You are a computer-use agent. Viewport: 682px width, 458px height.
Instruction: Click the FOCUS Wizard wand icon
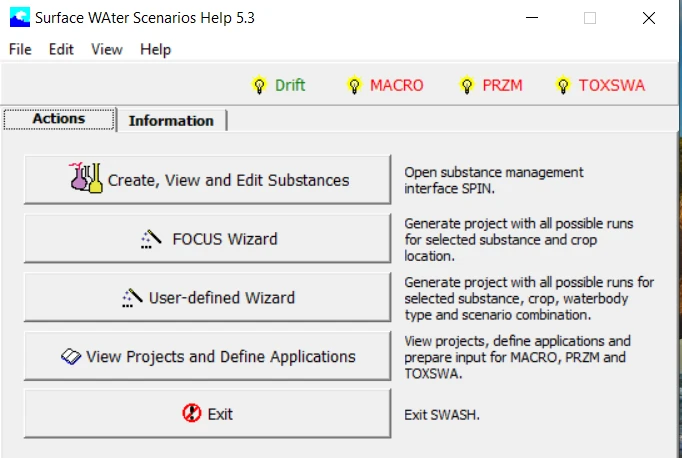[151, 239]
